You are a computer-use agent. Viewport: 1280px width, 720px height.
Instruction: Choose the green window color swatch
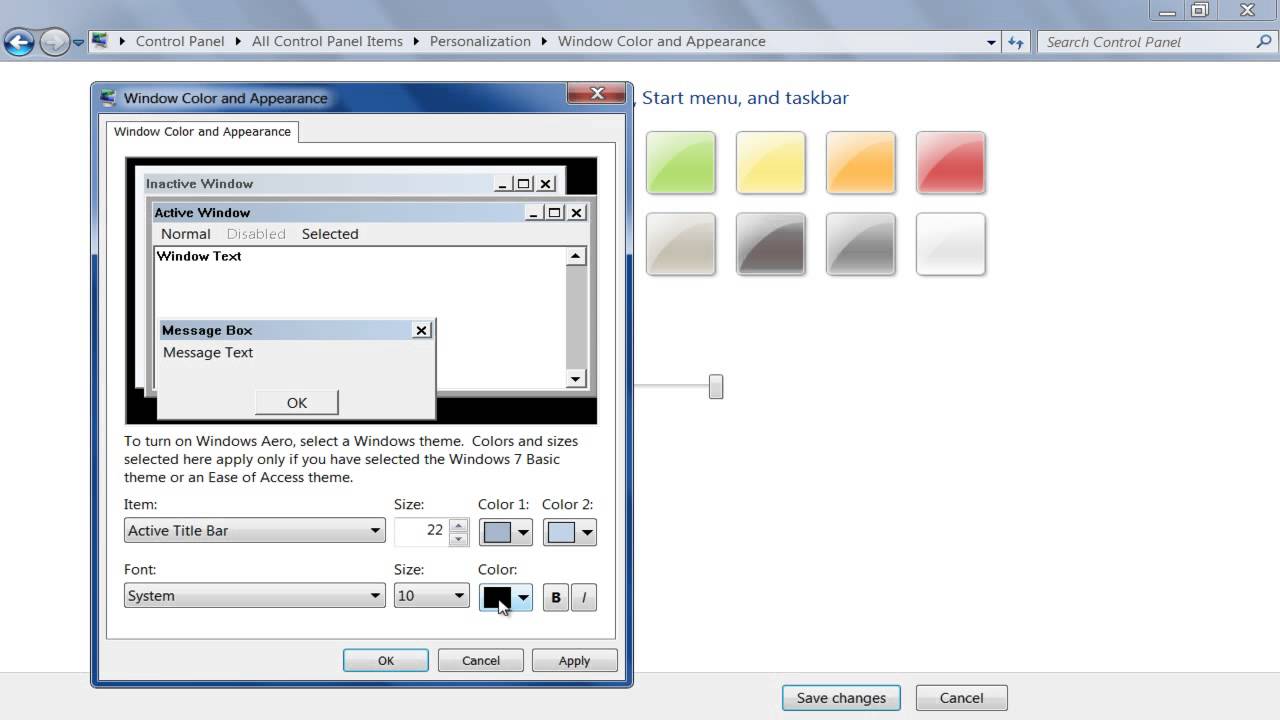(x=681, y=162)
